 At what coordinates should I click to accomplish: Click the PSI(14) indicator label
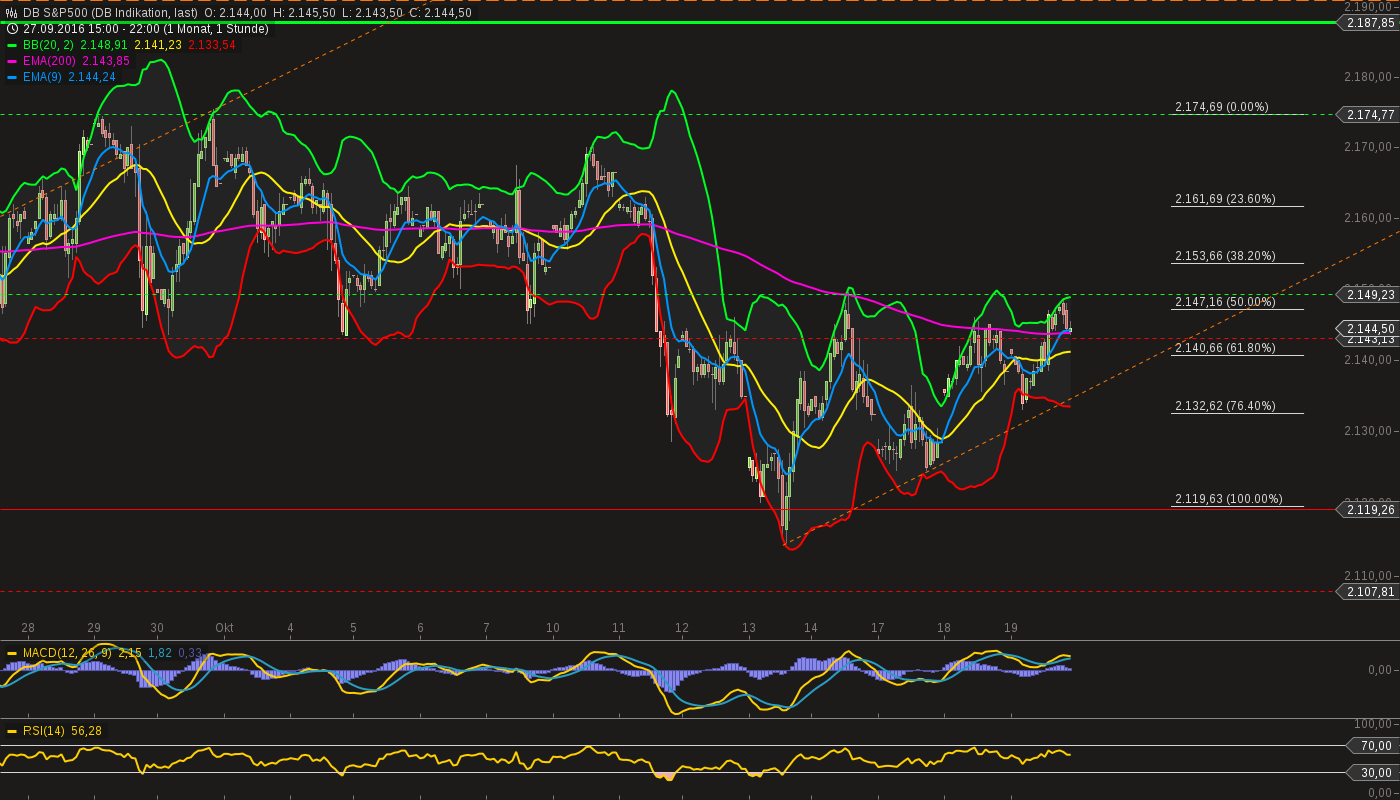coord(43,731)
